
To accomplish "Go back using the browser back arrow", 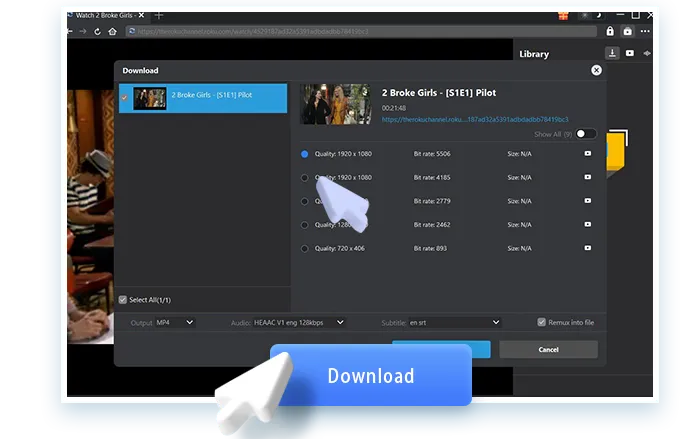I will (70, 32).
